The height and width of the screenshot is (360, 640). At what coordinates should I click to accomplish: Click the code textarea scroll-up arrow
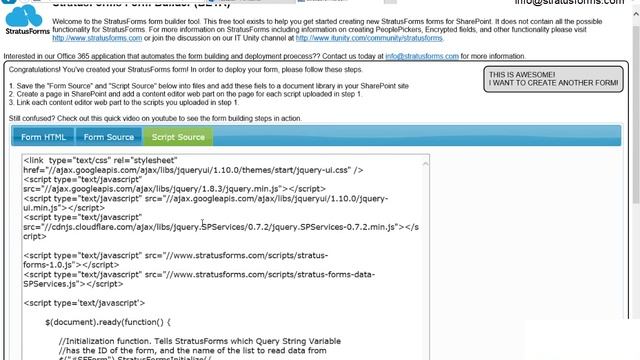[425, 164]
